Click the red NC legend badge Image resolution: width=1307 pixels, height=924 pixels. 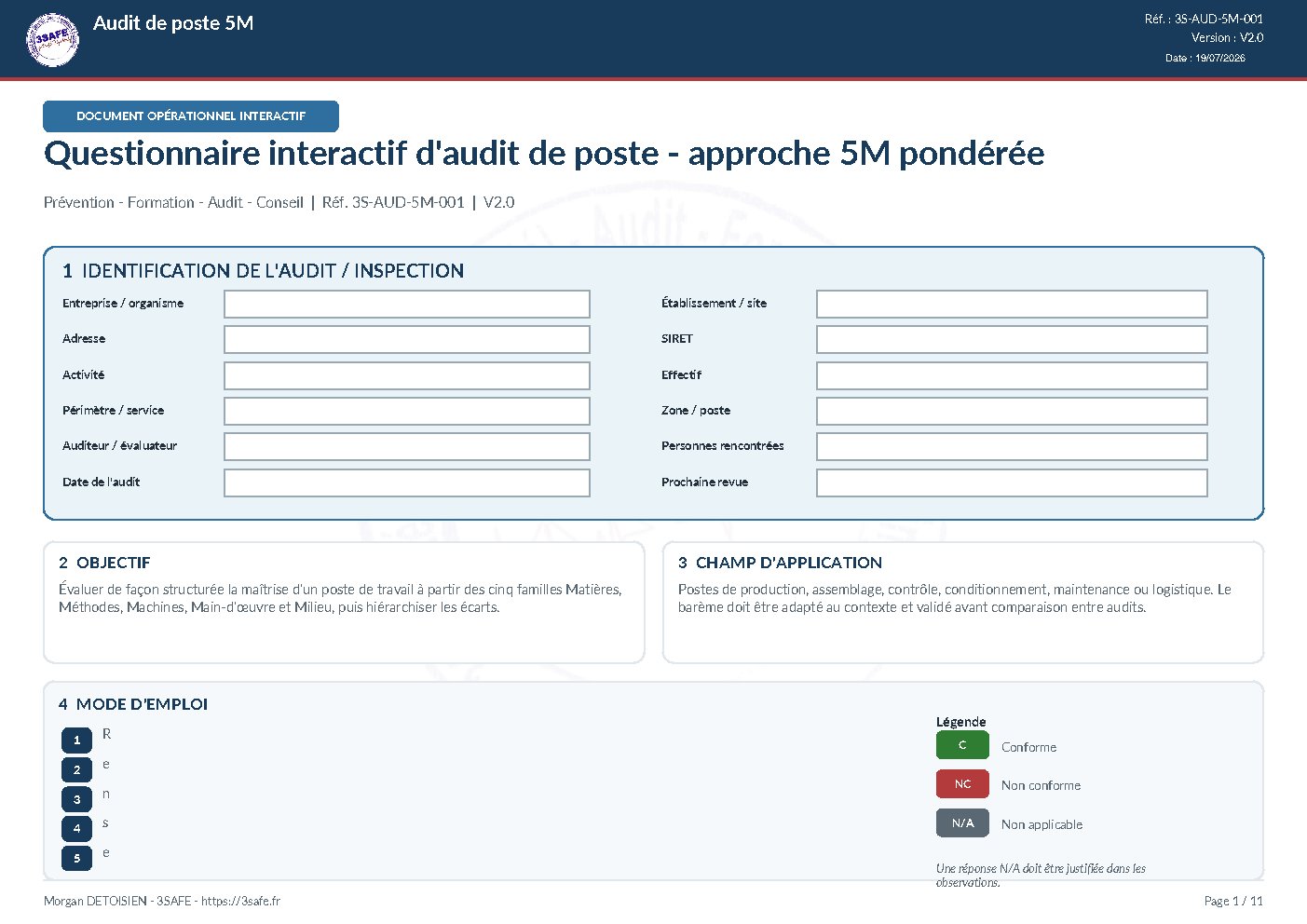tap(962, 784)
